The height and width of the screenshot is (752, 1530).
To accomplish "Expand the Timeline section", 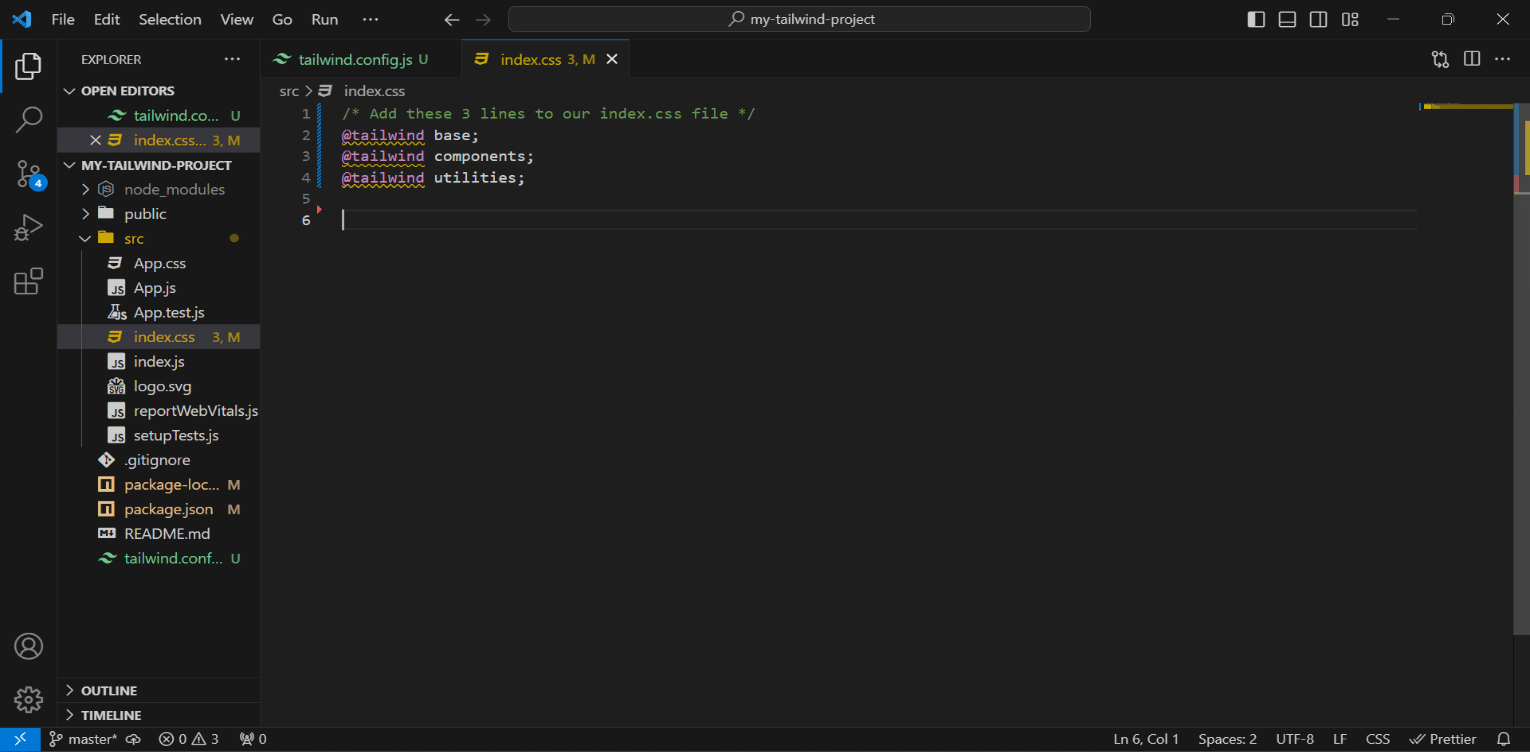I will point(158,715).
